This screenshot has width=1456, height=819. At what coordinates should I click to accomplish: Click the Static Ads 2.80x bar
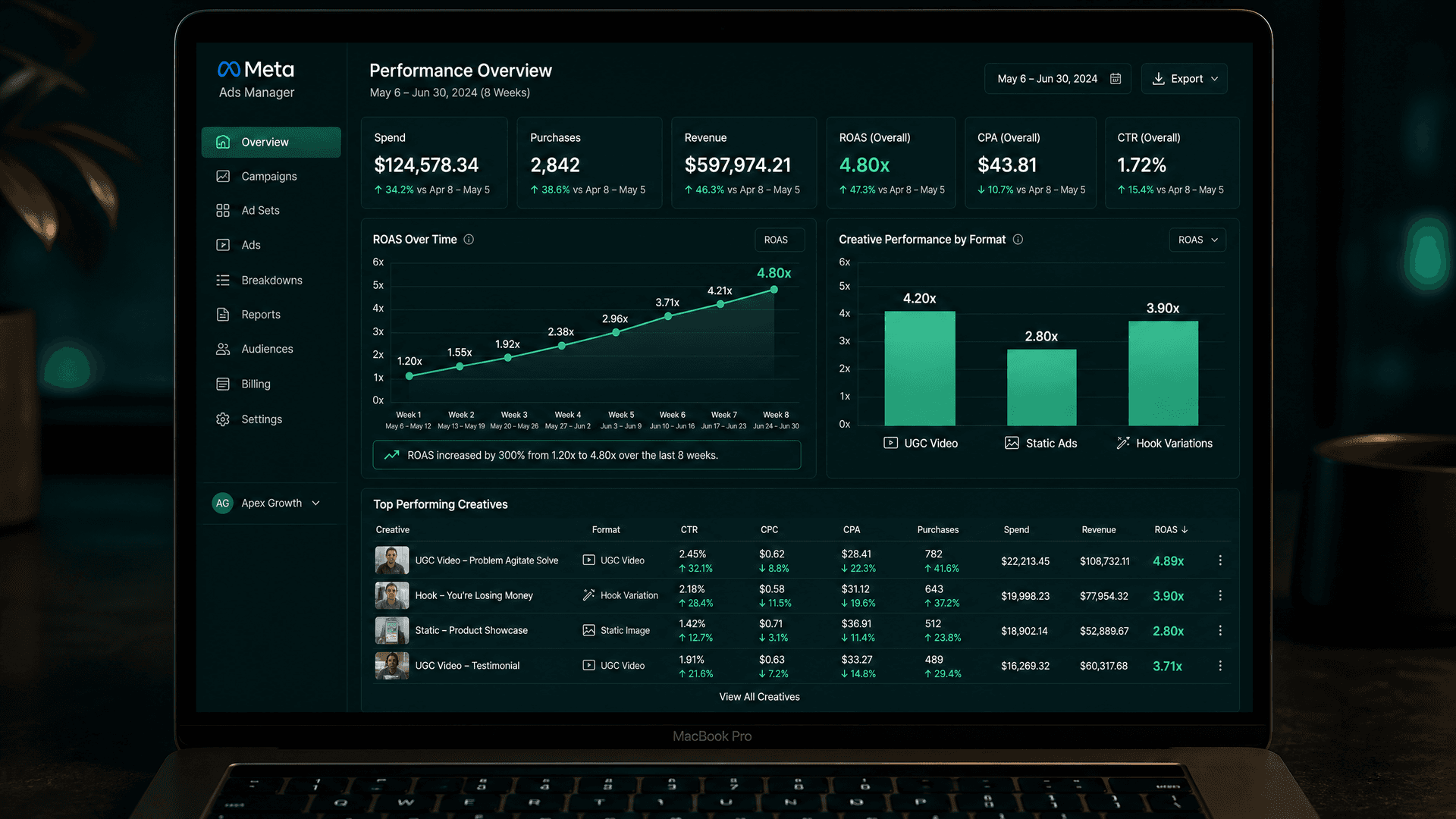(1041, 388)
